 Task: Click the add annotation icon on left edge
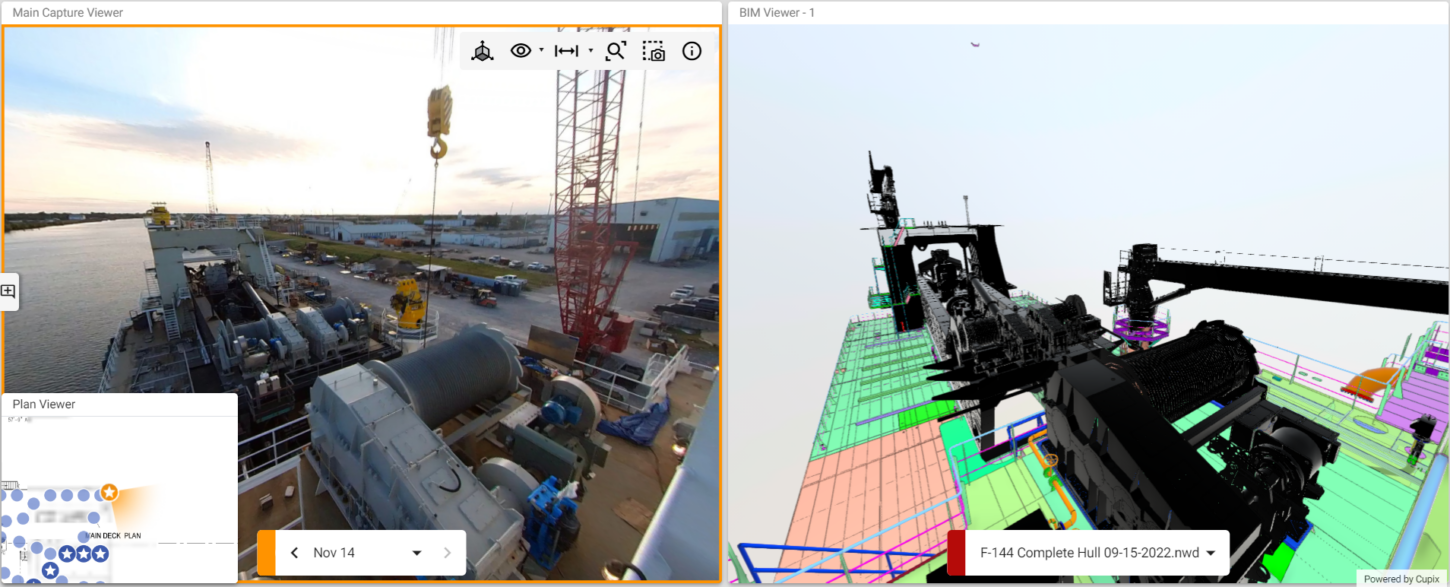pos(8,291)
